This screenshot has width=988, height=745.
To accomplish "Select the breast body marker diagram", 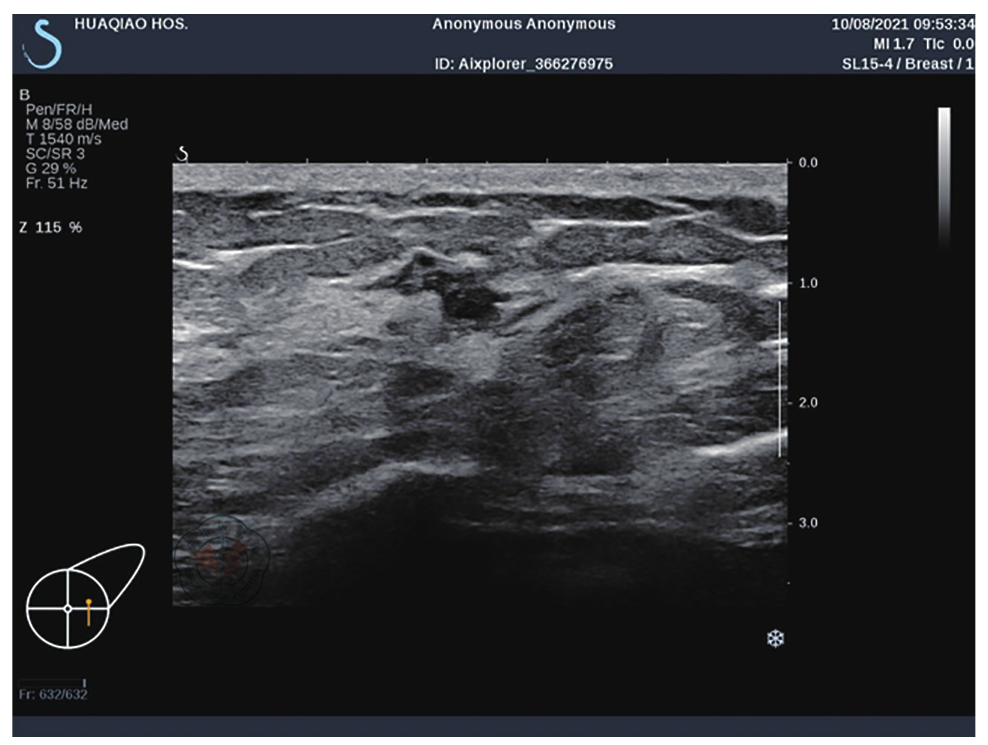I will pos(85,595).
